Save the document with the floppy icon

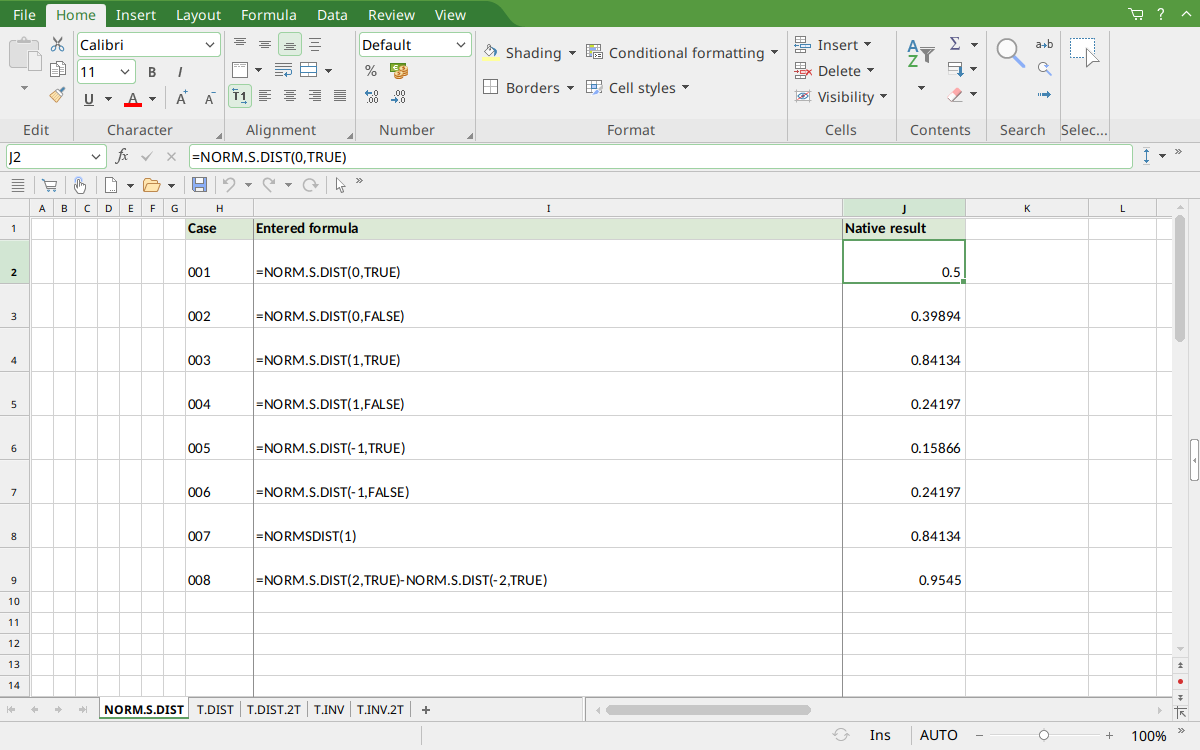point(199,185)
